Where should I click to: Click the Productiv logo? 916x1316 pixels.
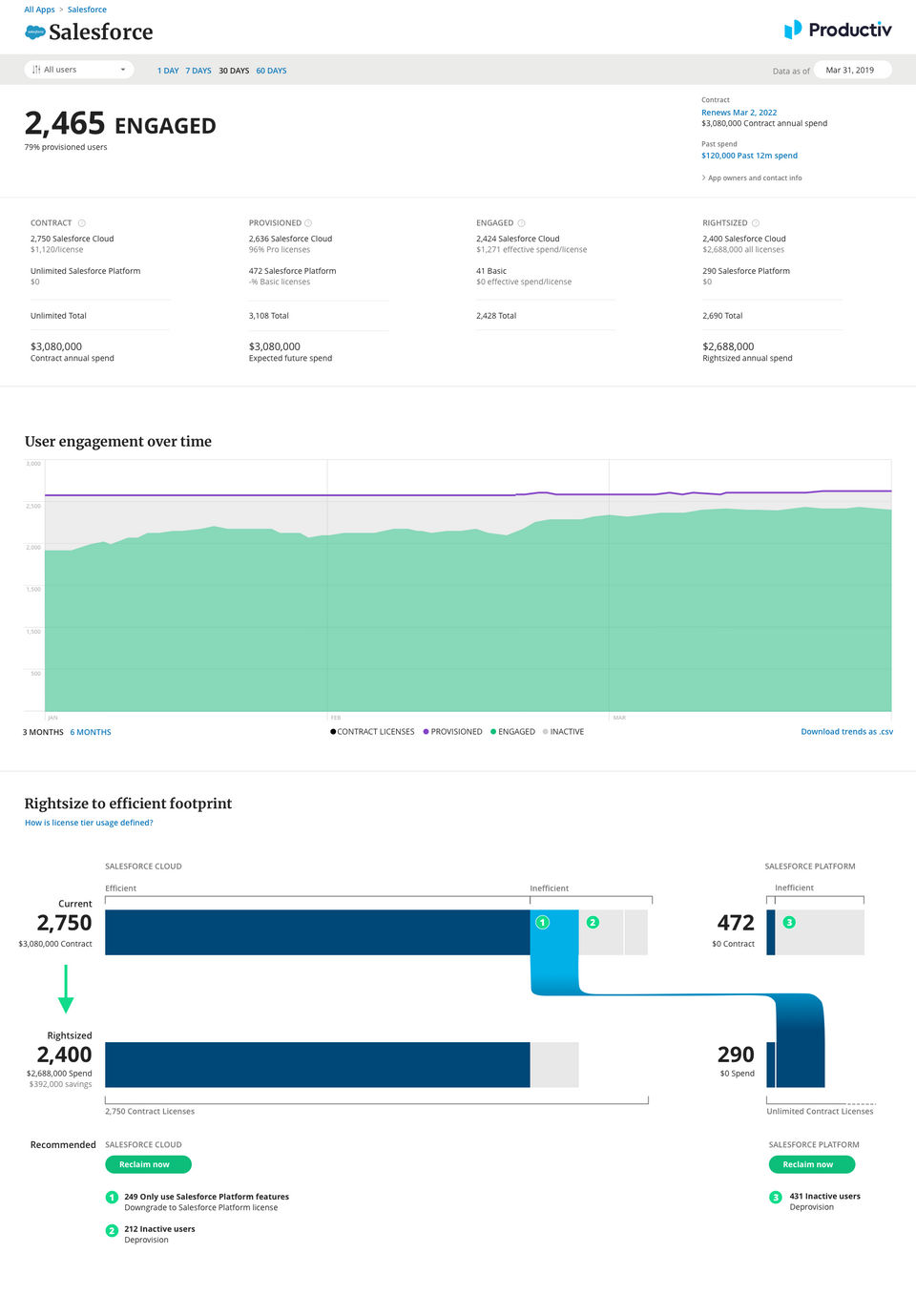[838, 30]
